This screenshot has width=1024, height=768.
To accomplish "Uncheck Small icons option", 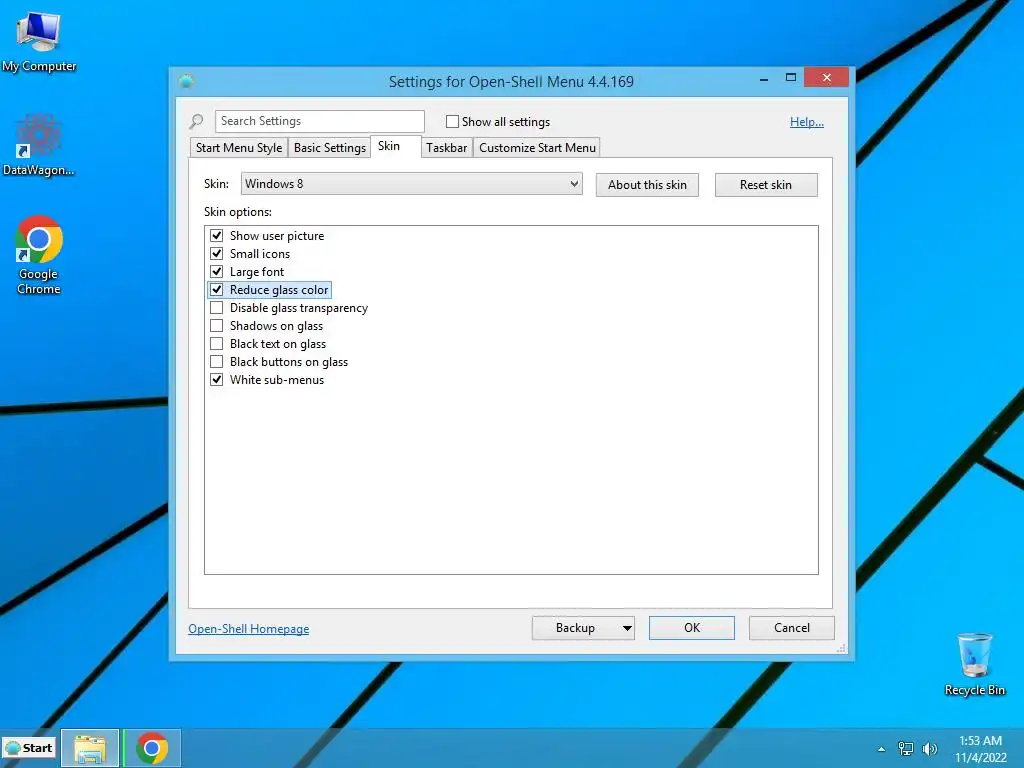I will [x=217, y=253].
